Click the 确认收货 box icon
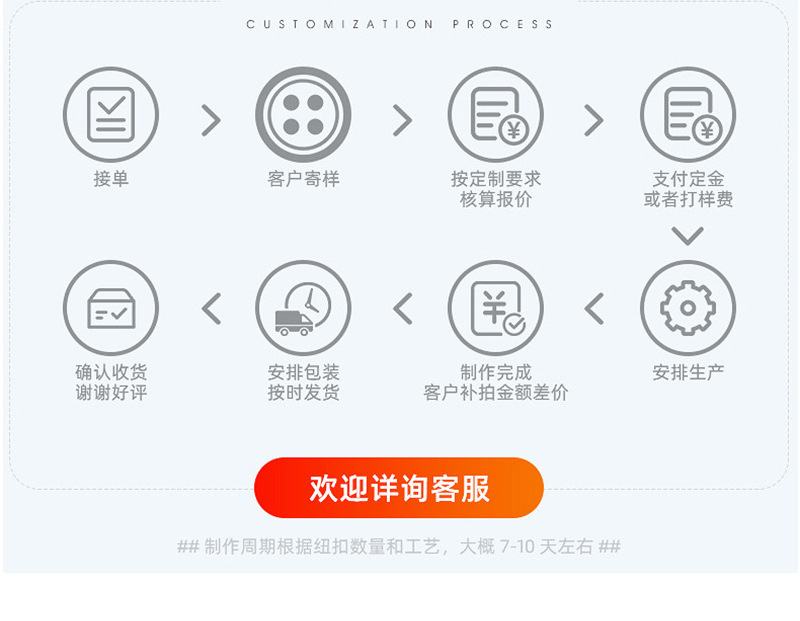The image size is (800, 621). coord(111,308)
